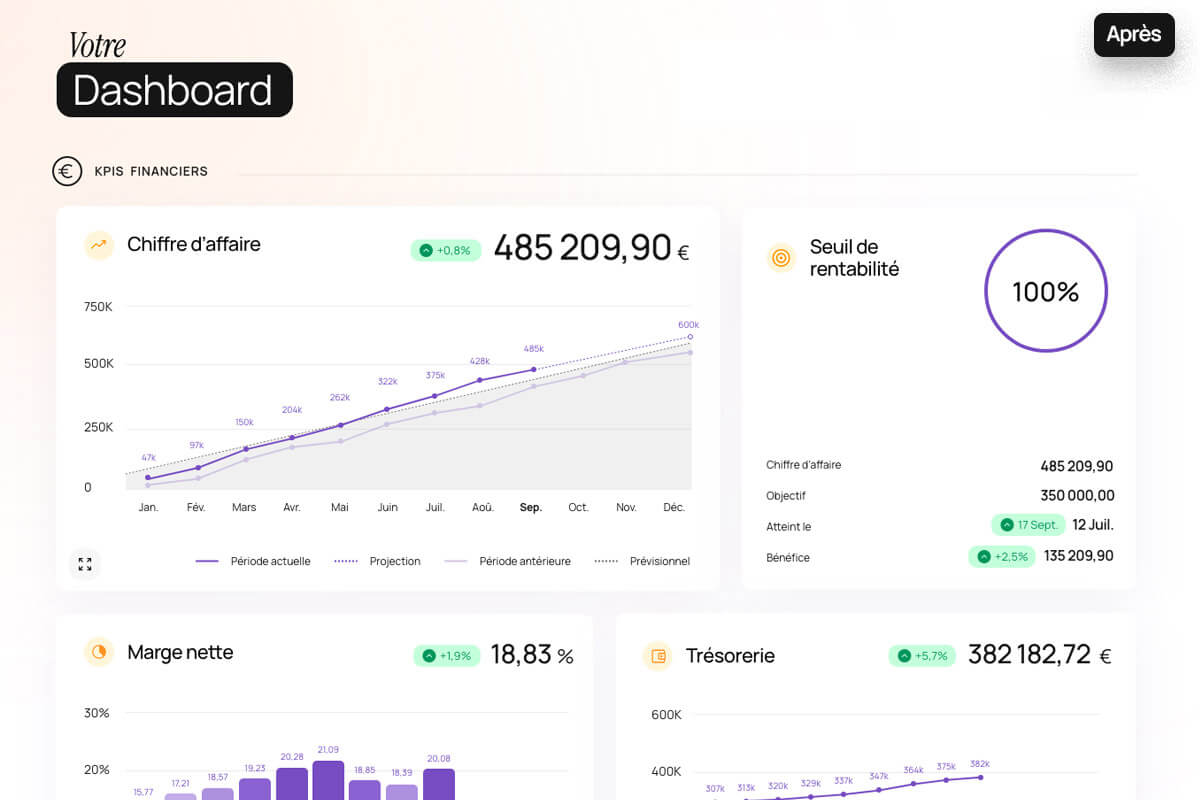Click the Marge nette pie chart icon
Image resolution: width=1200 pixels, height=800 pixels.
click(99, 652)
